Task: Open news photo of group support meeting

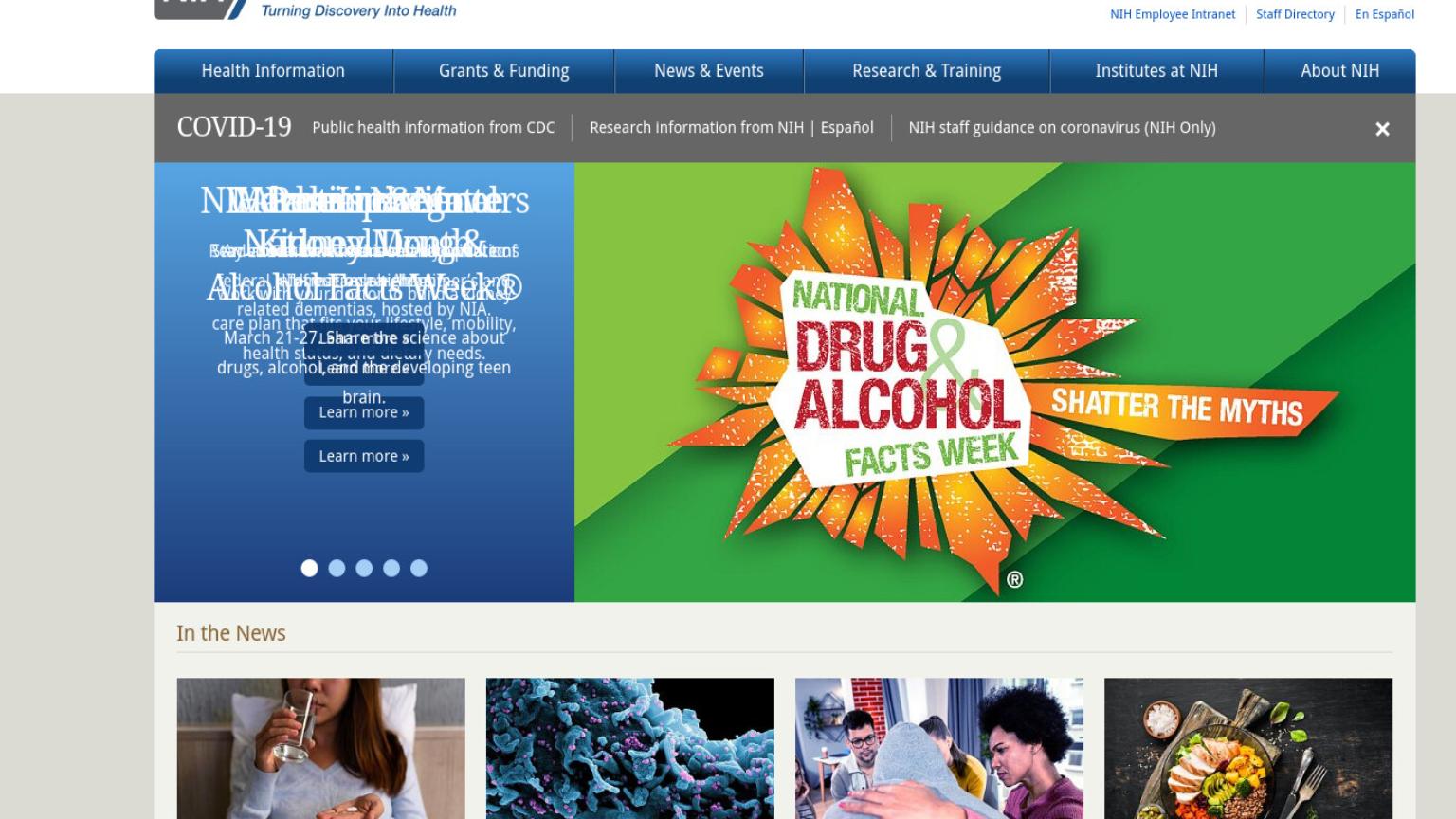Action: 938,748
